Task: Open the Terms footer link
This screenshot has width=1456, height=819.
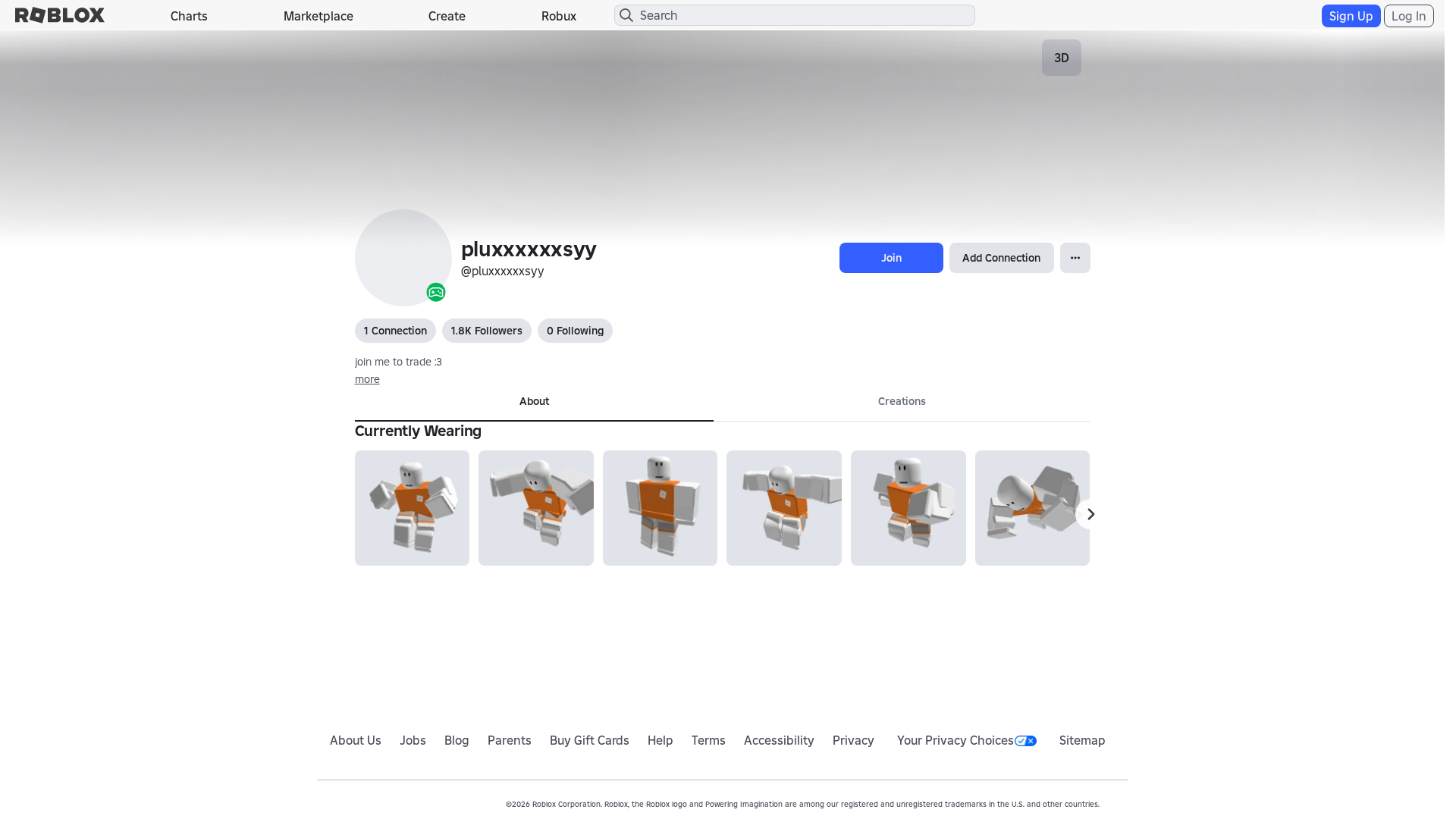Action: point(708,740)
